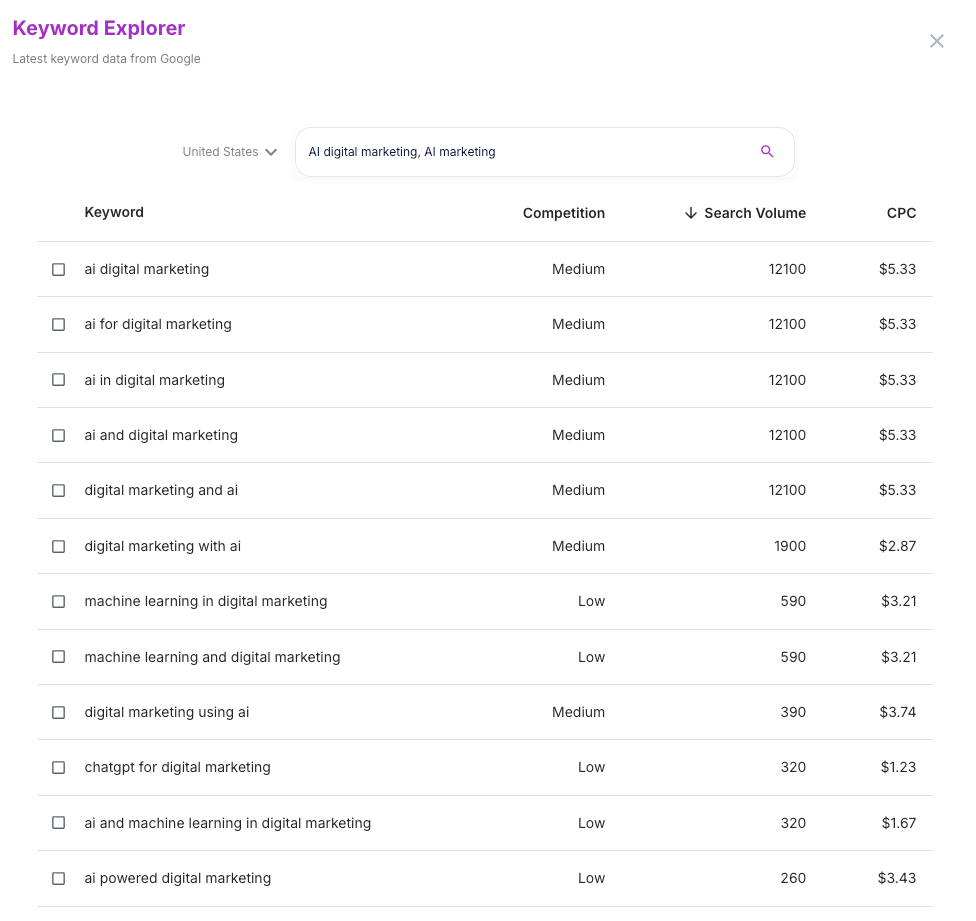Check the 'ai digital marketing' checkbox
This screenshot has height=921, width=976.
tap(59, 269)
